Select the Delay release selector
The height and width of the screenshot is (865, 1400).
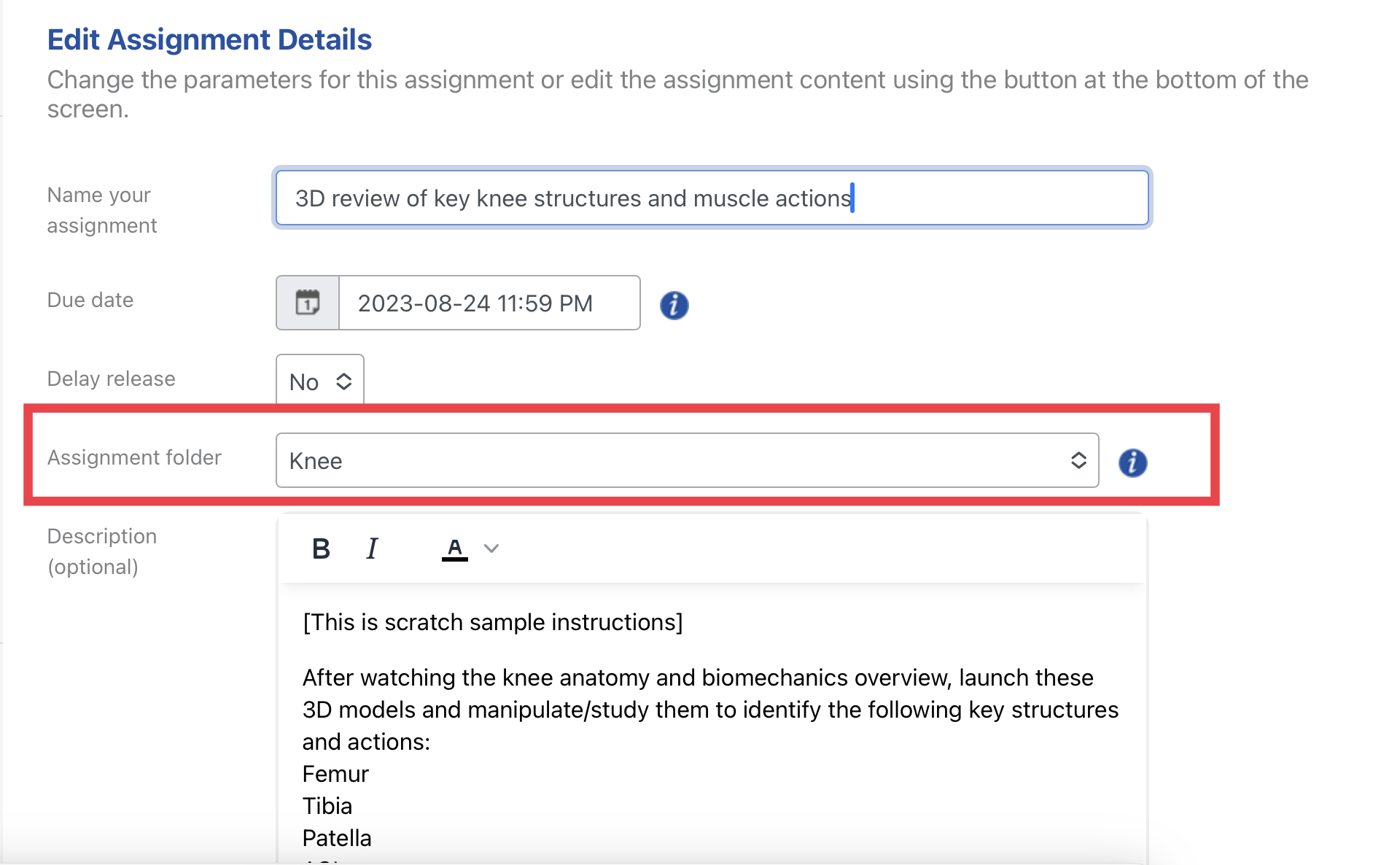[x=319, y=380]
